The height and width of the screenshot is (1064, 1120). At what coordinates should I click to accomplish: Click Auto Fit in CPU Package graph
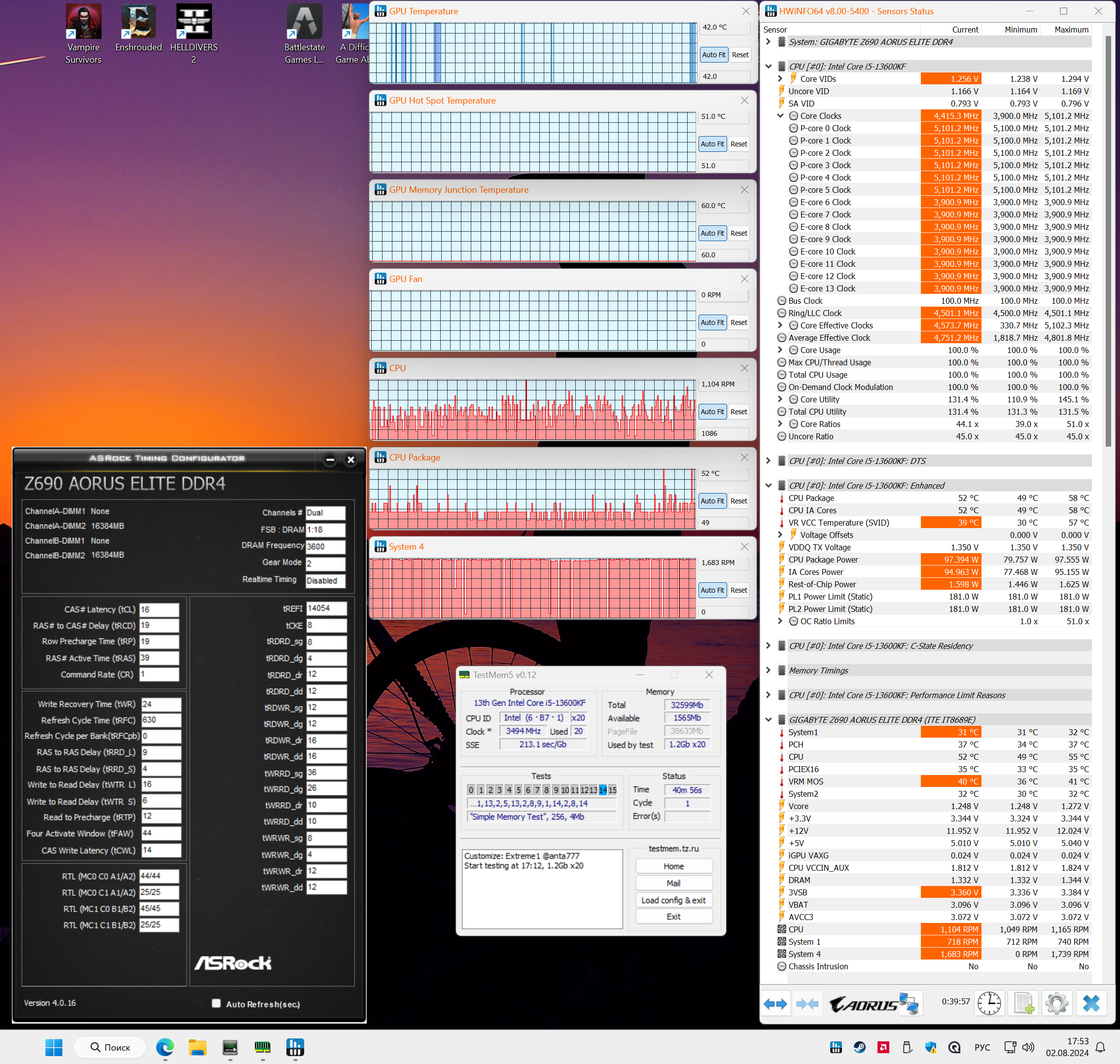tap(712, 501)
